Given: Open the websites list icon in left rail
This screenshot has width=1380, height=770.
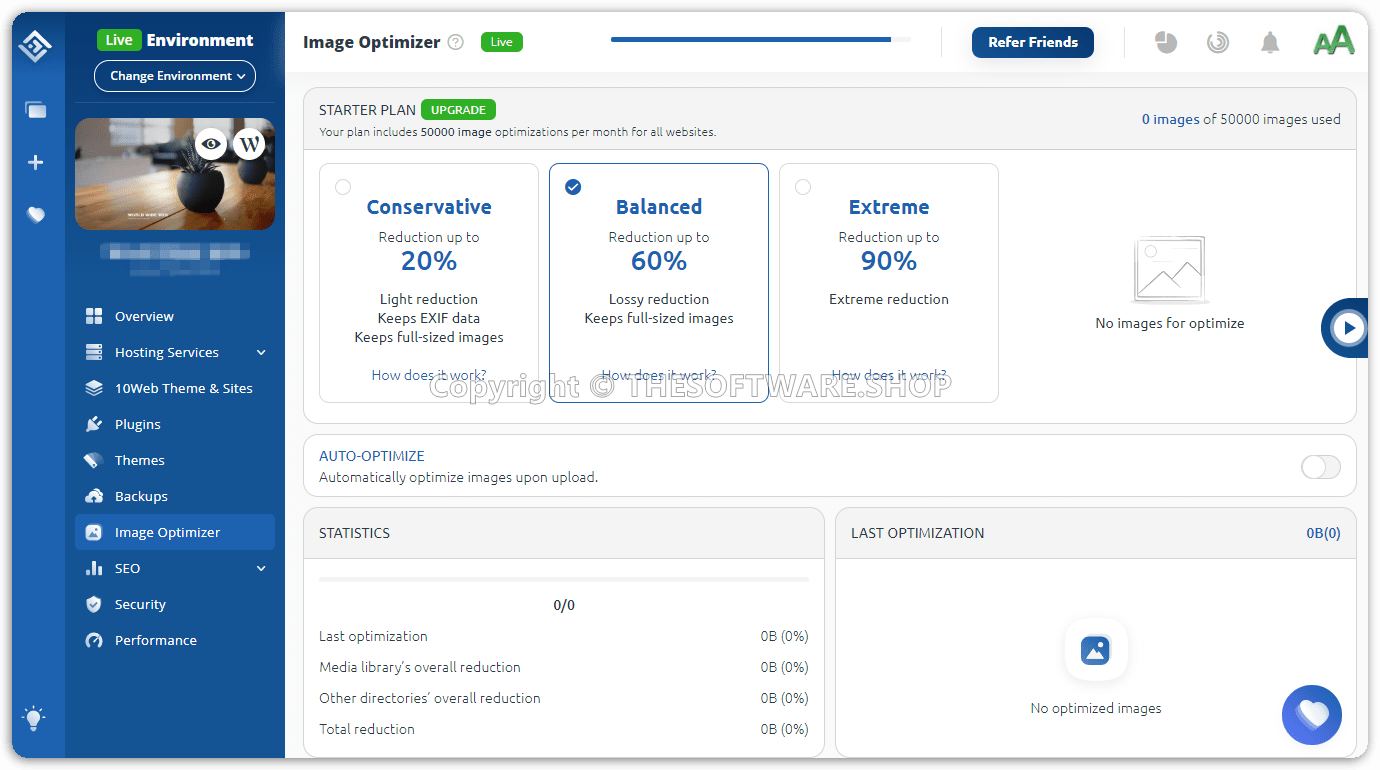Looking at the screenshot, I should 36,110.
